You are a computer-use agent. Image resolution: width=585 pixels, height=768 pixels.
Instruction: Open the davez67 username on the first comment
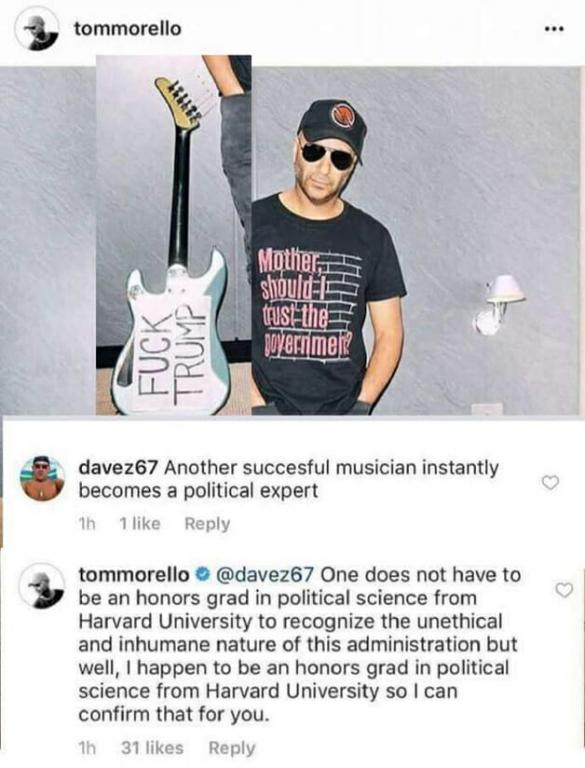pos(118,468)
